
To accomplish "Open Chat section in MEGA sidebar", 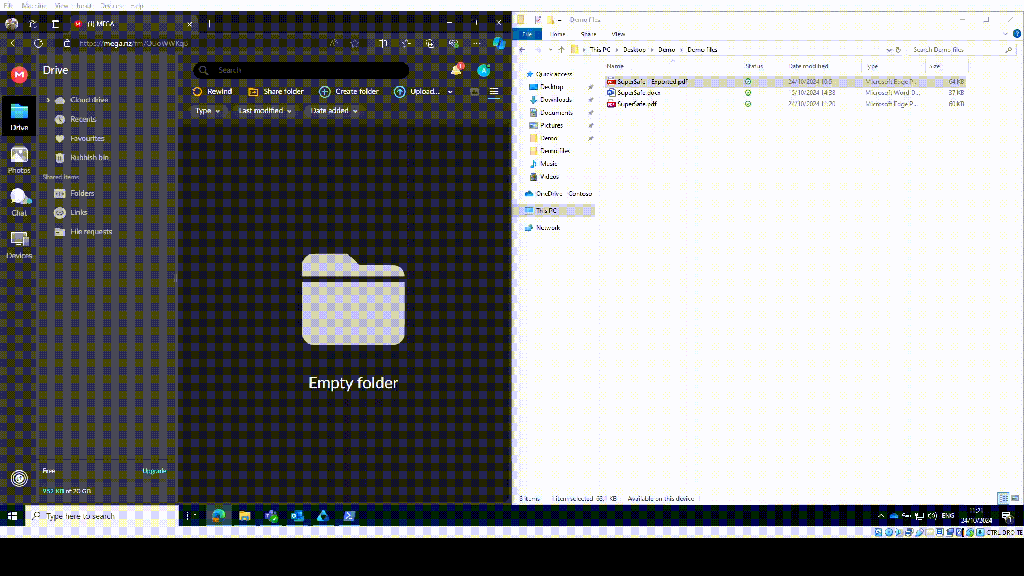I will pos(19,202).
